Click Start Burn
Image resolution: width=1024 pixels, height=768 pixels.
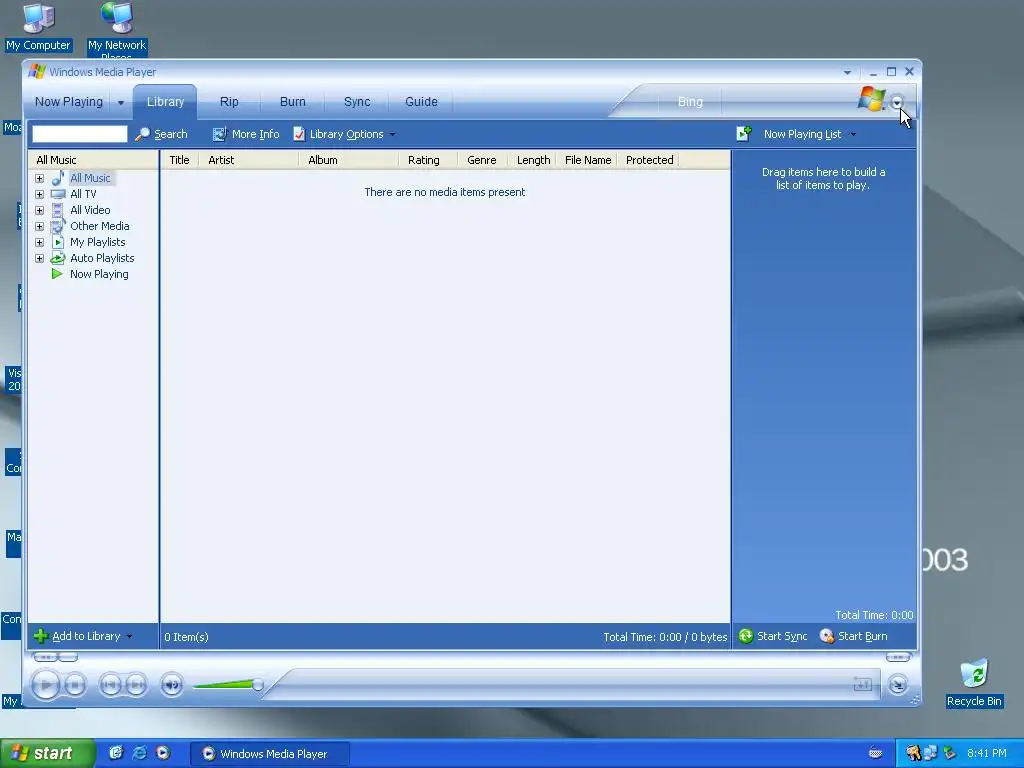(854, 636)
